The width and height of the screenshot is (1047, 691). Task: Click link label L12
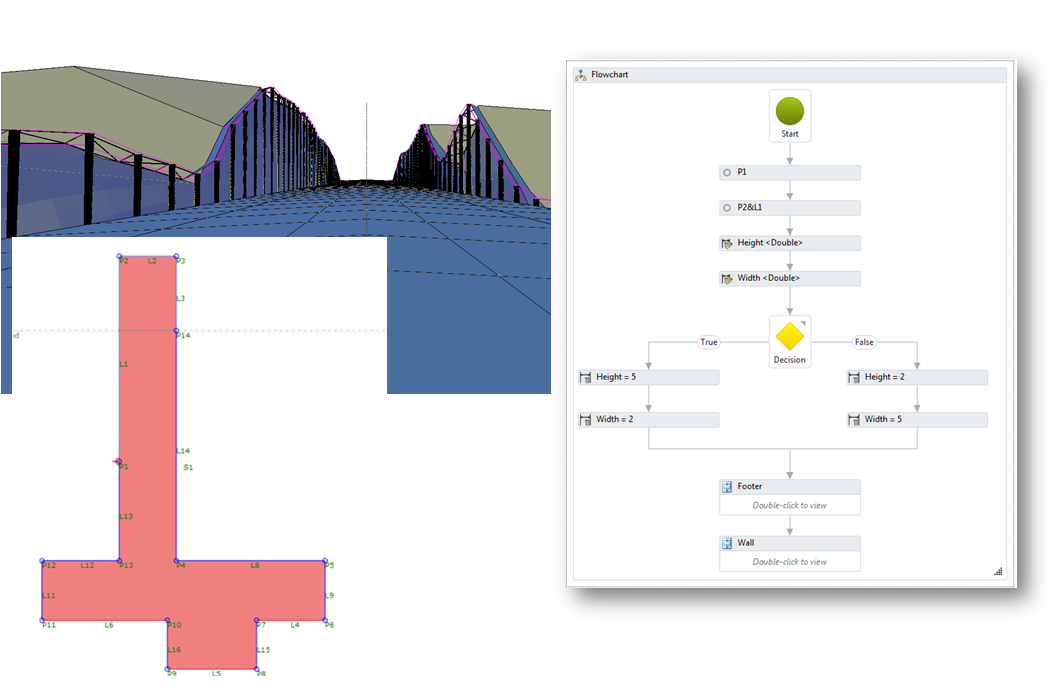87,565
